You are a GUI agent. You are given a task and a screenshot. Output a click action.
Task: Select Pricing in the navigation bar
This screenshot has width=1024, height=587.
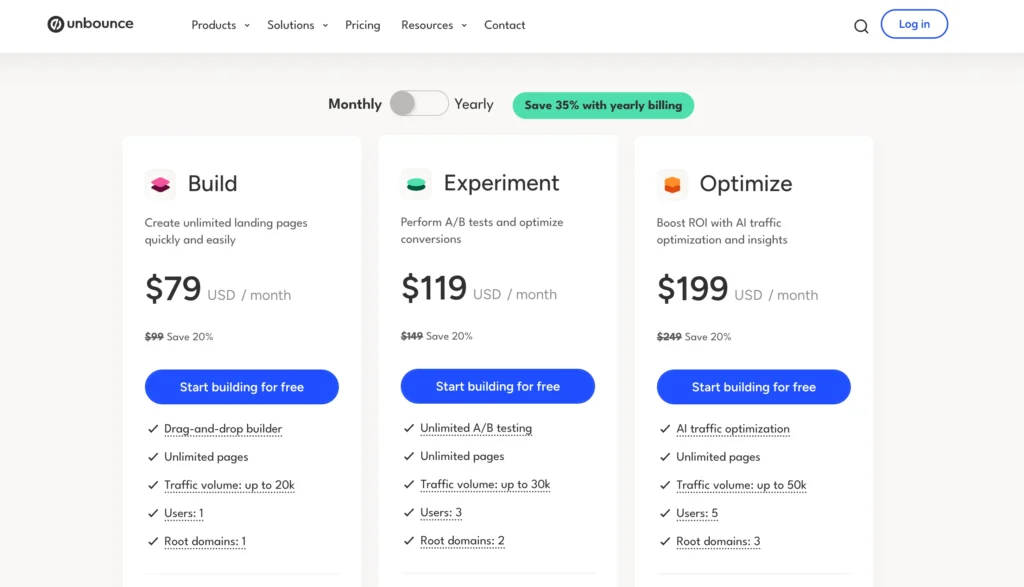coord(362,25)
